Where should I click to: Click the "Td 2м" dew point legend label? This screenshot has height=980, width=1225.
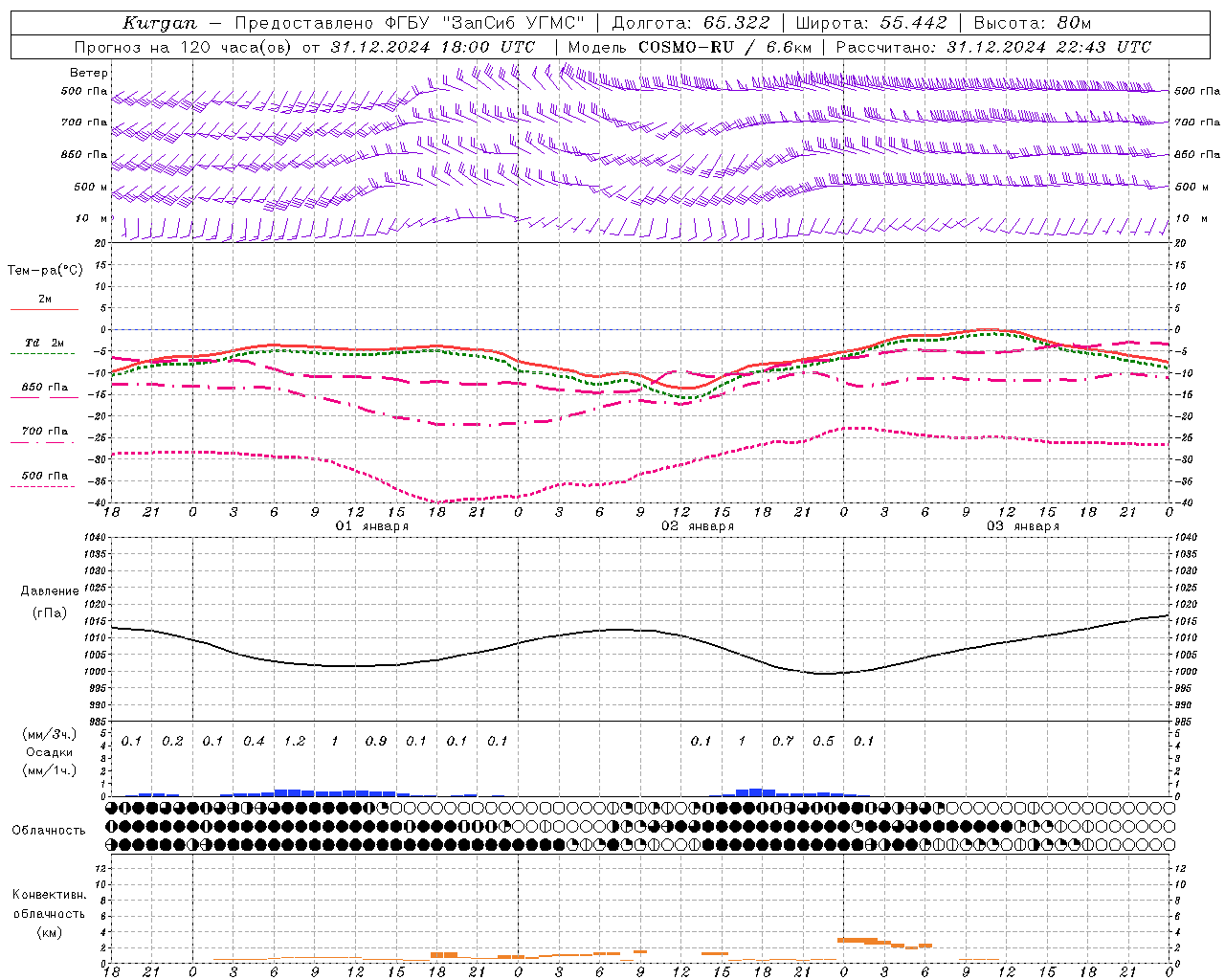45,343
